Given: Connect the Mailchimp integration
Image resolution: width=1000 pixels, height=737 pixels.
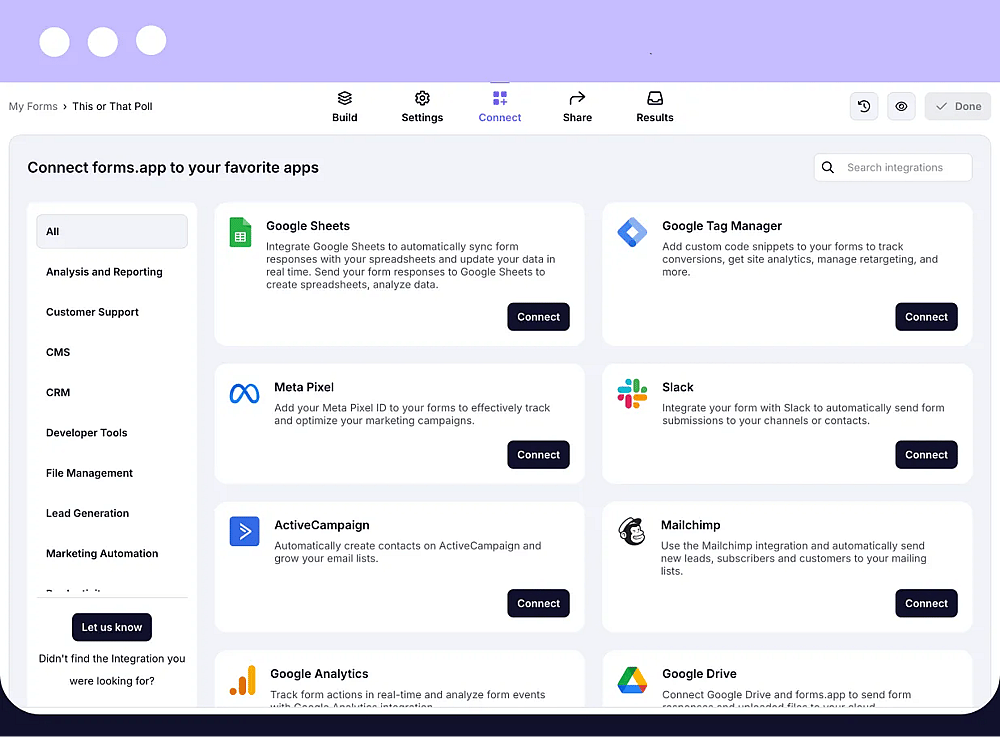Looking at the screenshot, I should pyautogui.click(x=926, y=603).
